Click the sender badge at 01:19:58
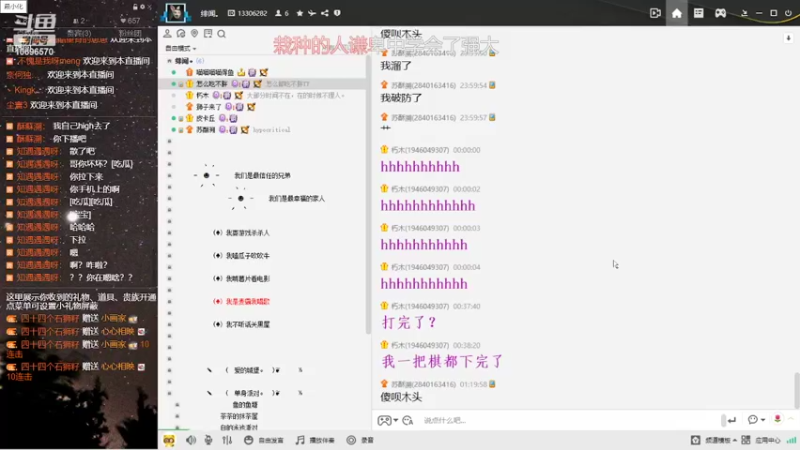This screenshot has width=800, height=450. click(385, 384)
